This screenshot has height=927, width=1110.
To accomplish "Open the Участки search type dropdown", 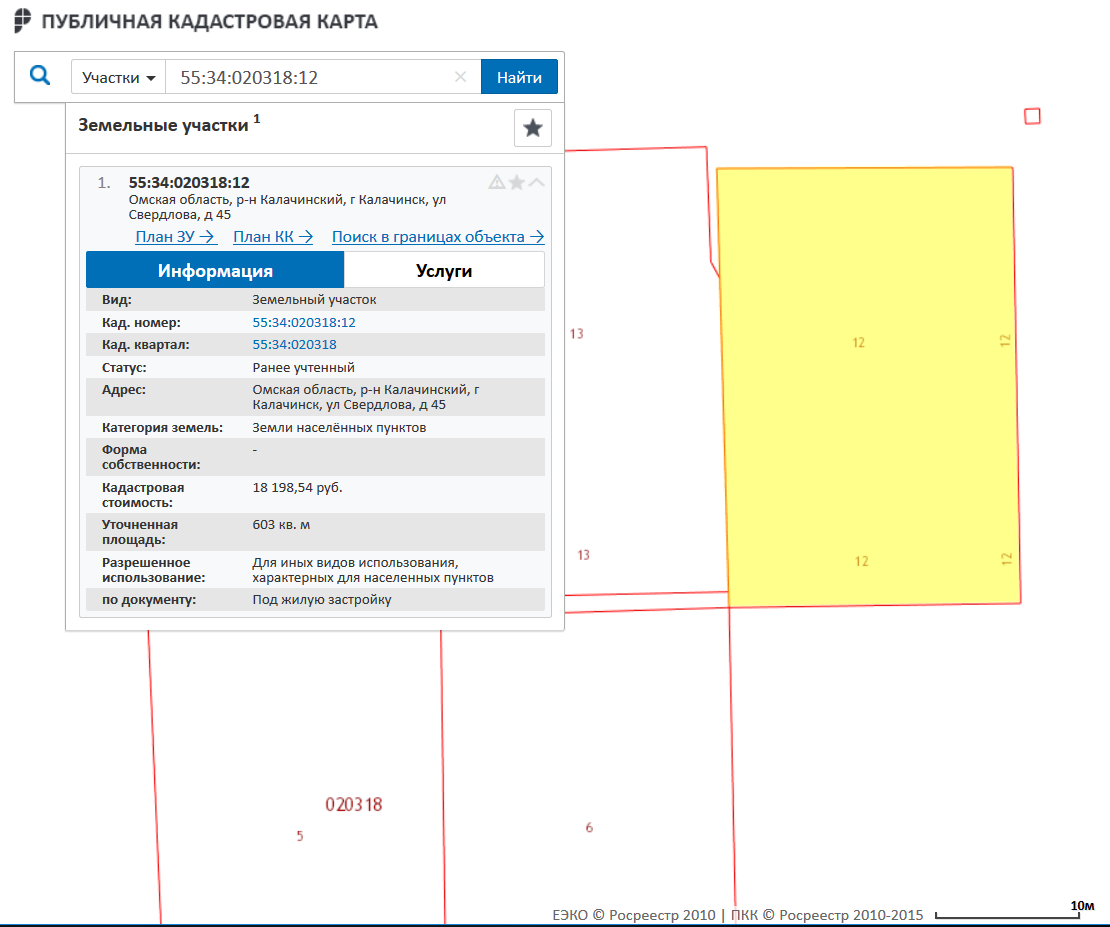I will (118, 77).
